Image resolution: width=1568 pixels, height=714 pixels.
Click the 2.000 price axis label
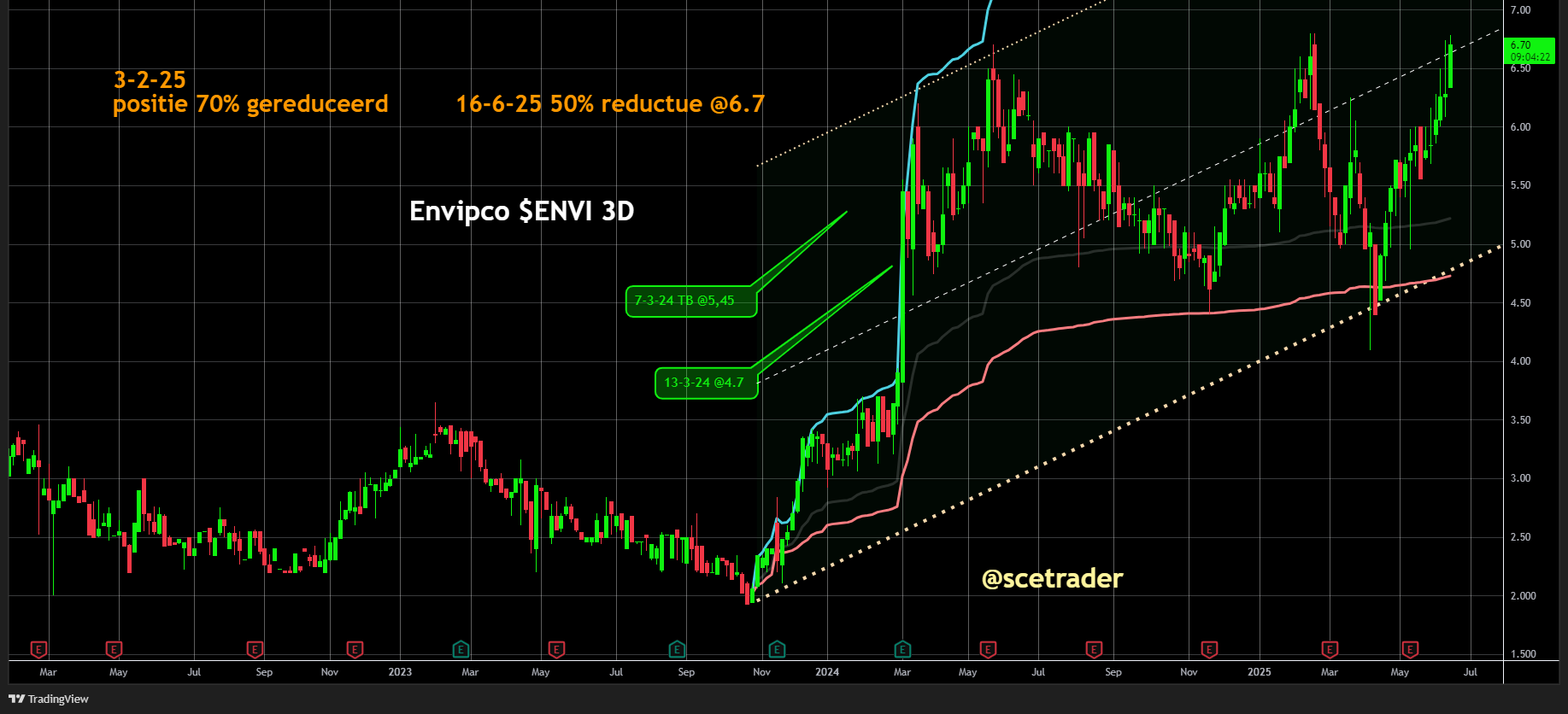[x=1523, y=596]
